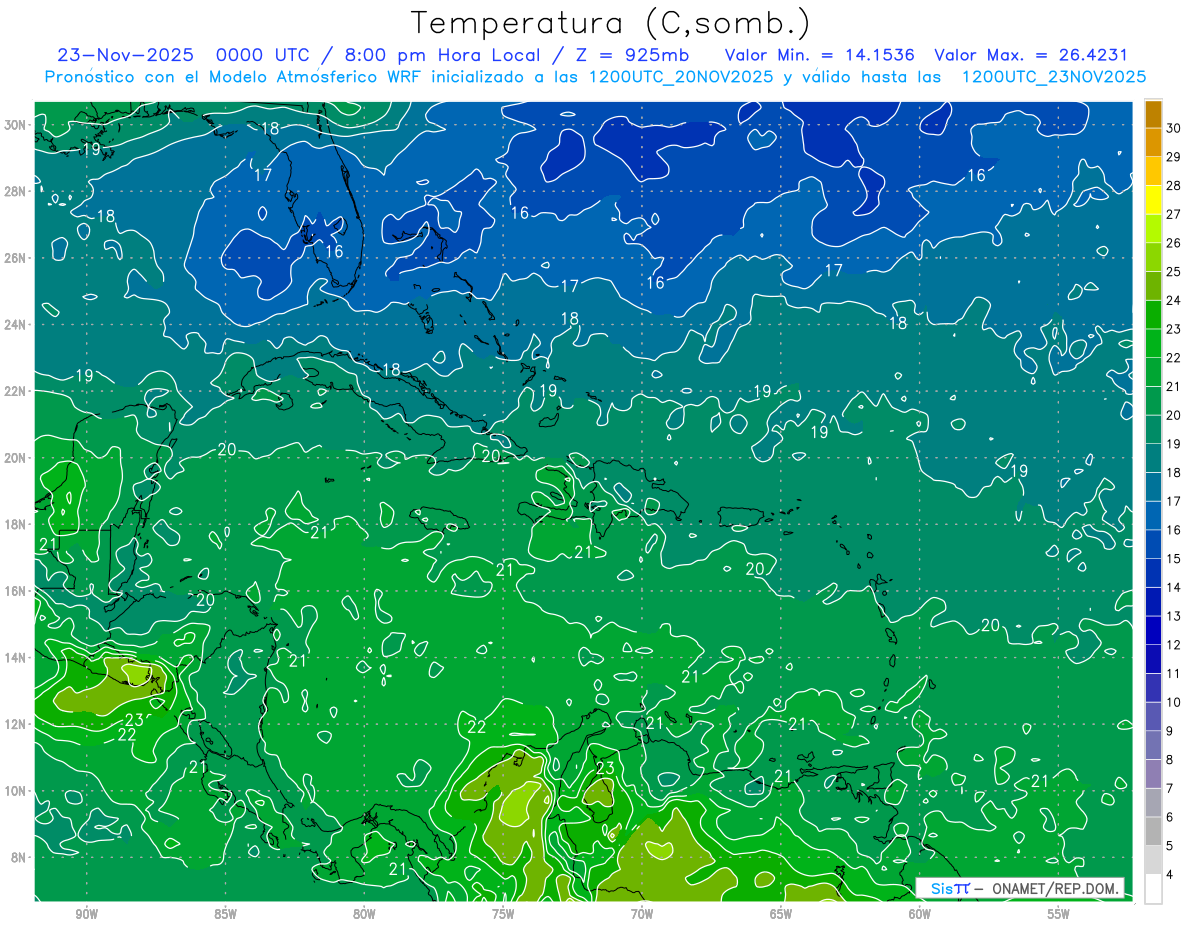Viewport: 1200px width, 927px height.
Task: Click the '22N' latitude axis label
Action: 17,391
